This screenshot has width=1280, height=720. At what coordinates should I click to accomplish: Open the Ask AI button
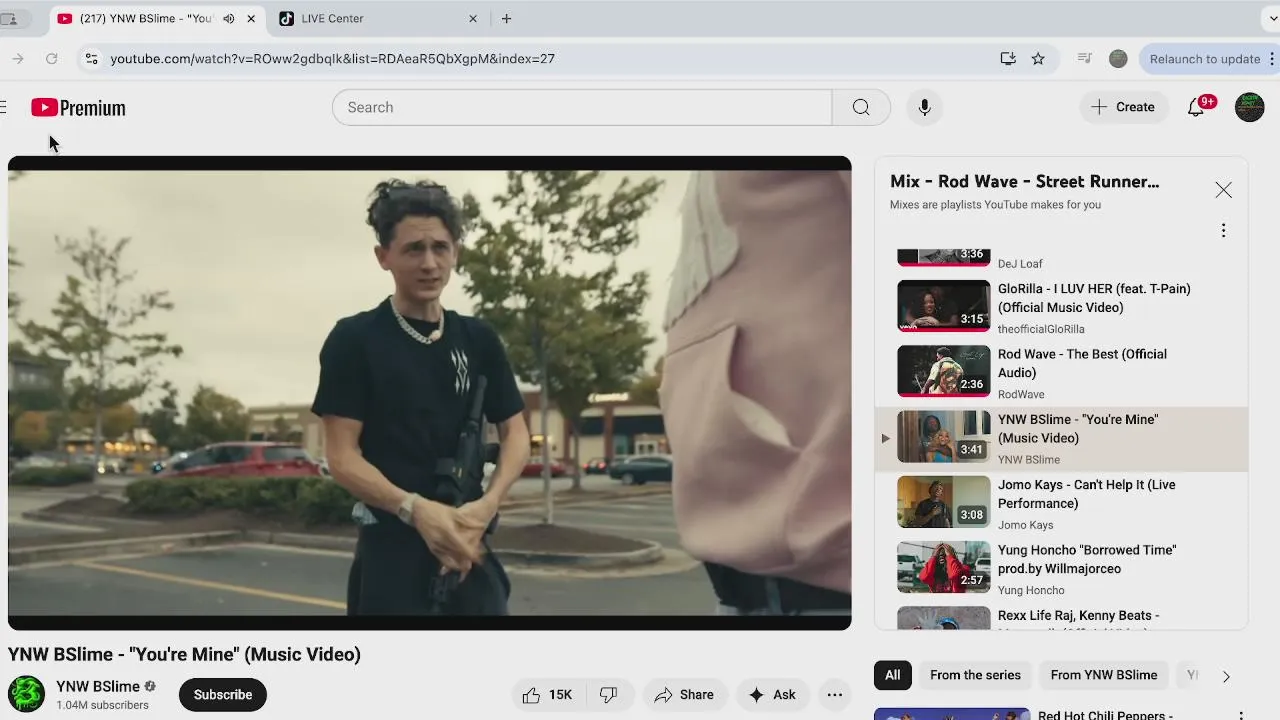point(772,695)
